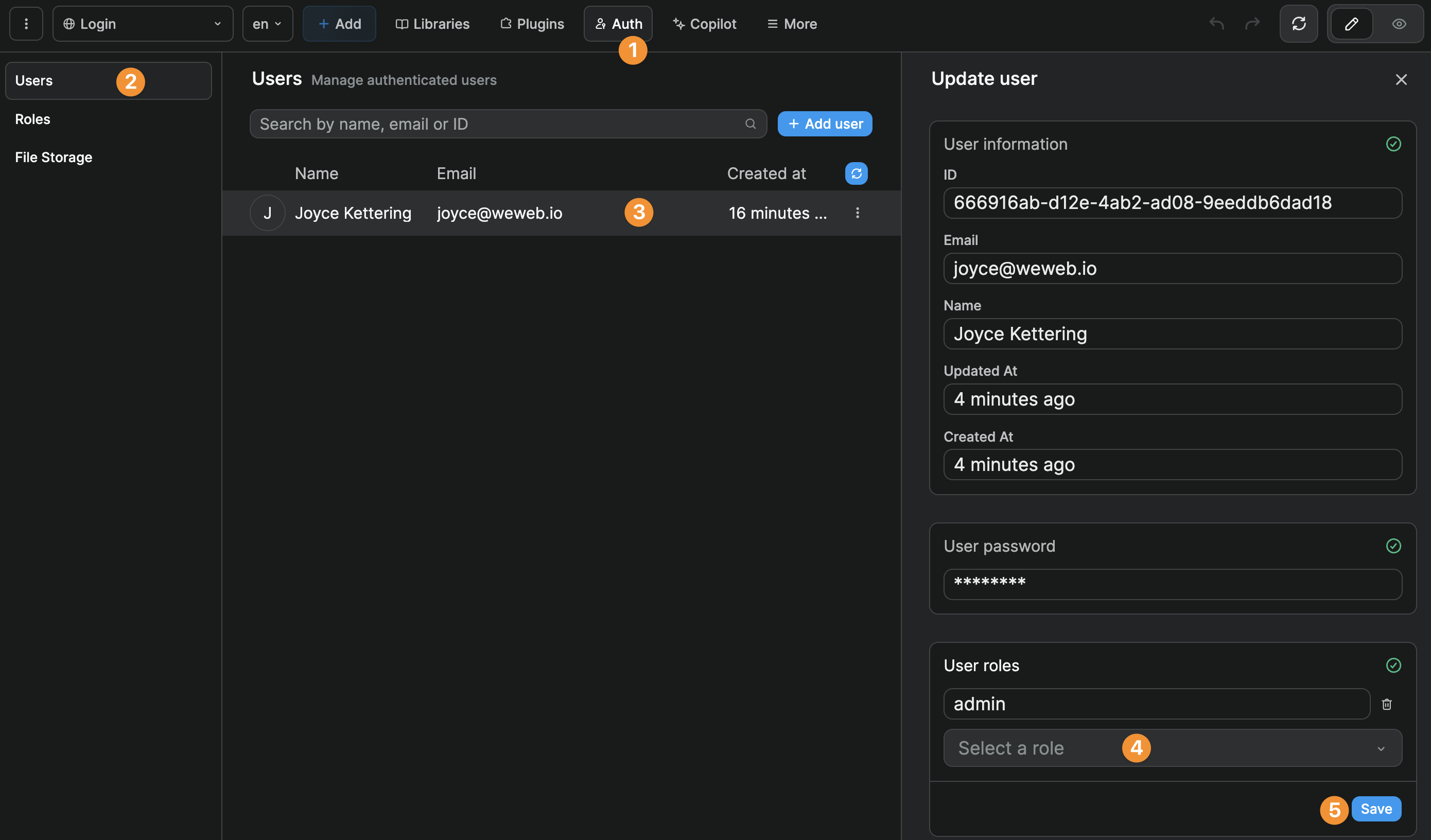Save the user changes

point(1376,809)
